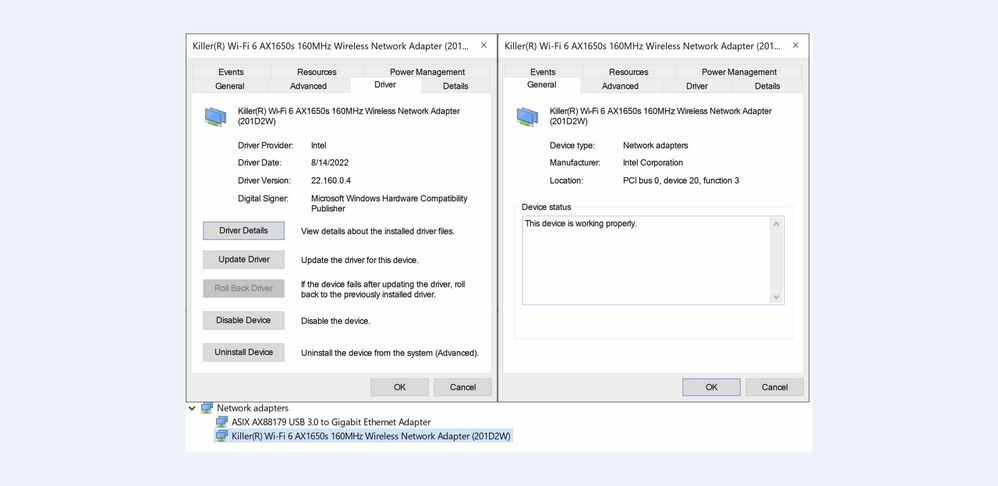The image size is (998, 486).
Task: Click the Device type value Network adapters
Action: pos(655,145)
